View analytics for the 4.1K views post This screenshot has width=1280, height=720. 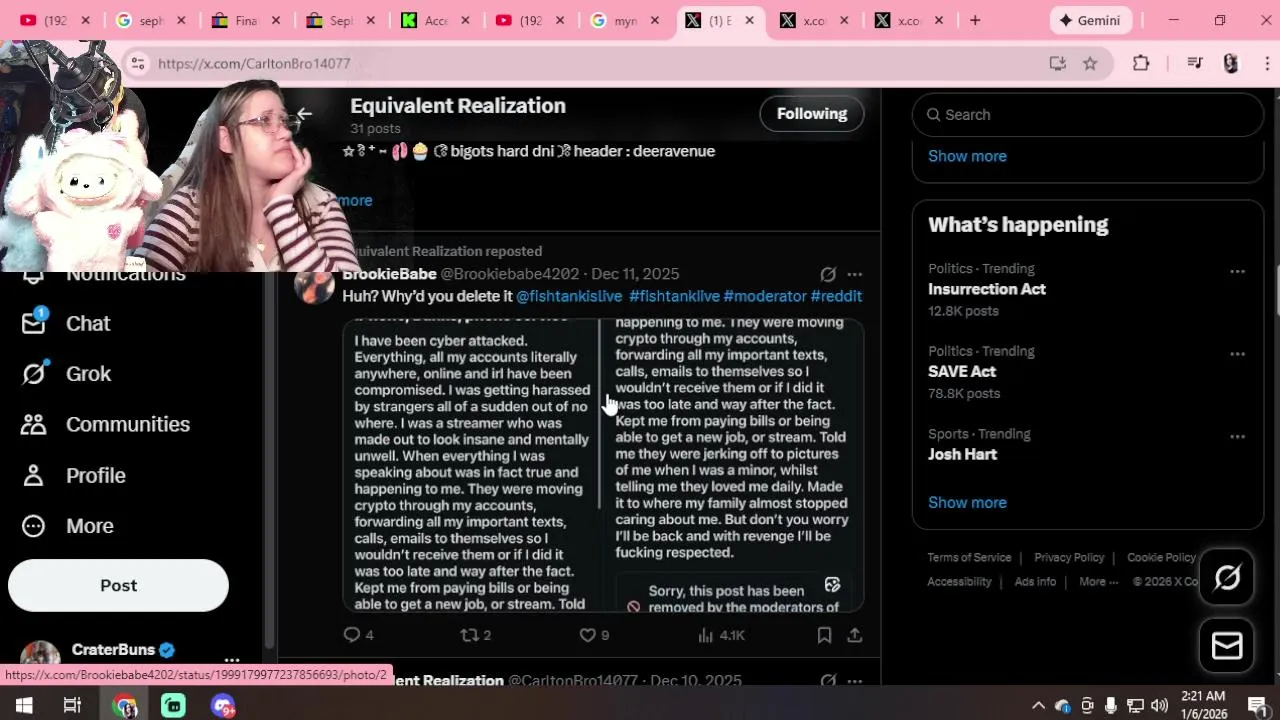coord(721,635)
